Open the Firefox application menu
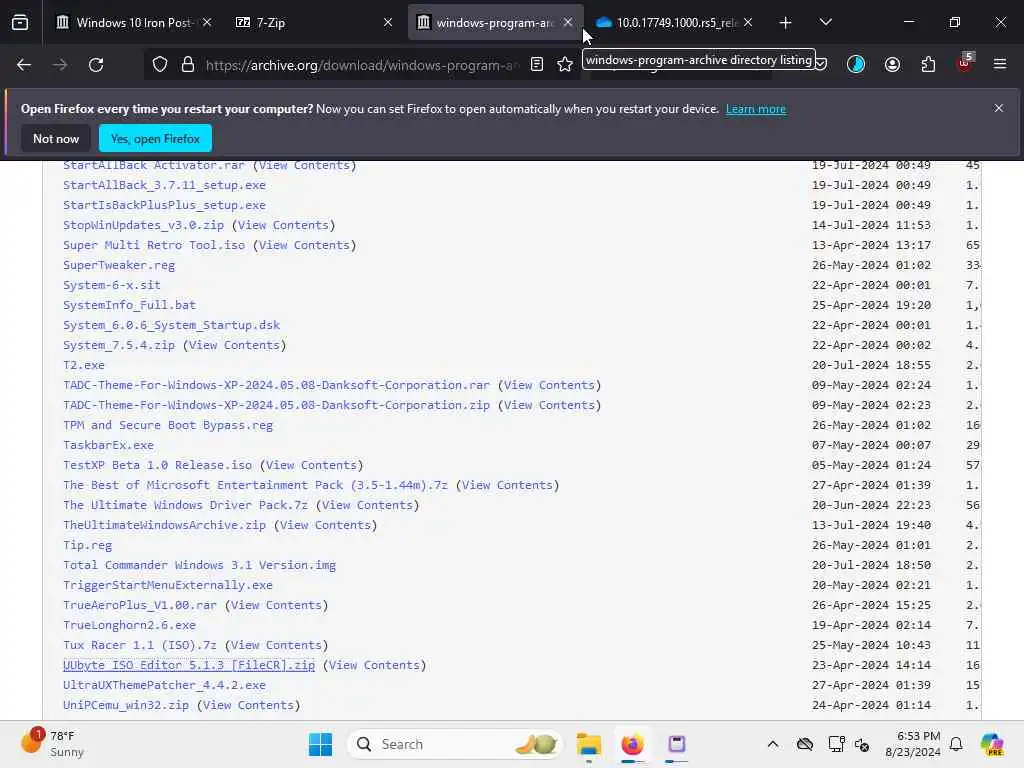Screen dimensions: 1024x768 click(x=1000, y=64)
